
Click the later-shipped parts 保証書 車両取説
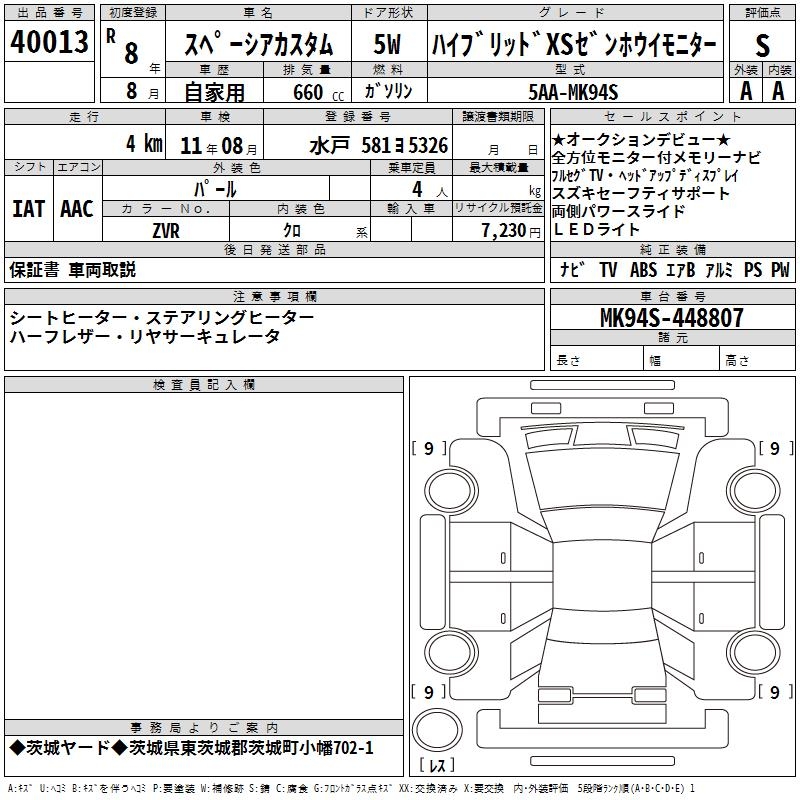pos(72,270)
